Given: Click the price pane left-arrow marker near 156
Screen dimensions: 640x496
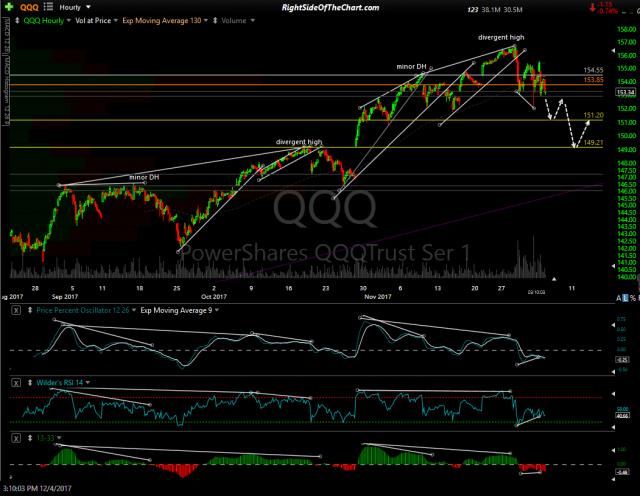Looking at the screenshot, I should coord(613,51).
